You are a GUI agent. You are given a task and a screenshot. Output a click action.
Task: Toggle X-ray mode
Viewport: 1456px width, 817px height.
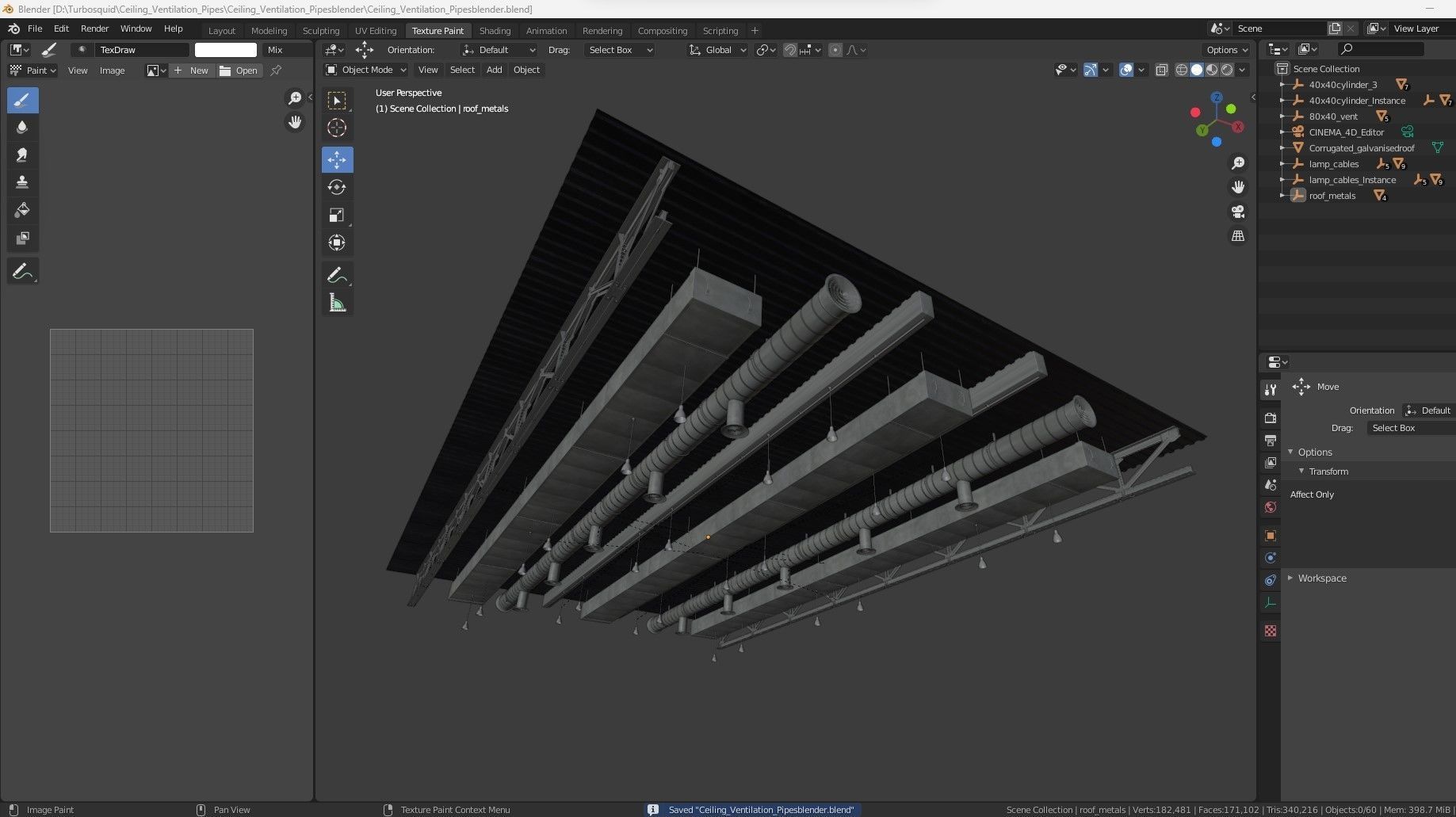pyautogui.click(x=1161, y=70)
